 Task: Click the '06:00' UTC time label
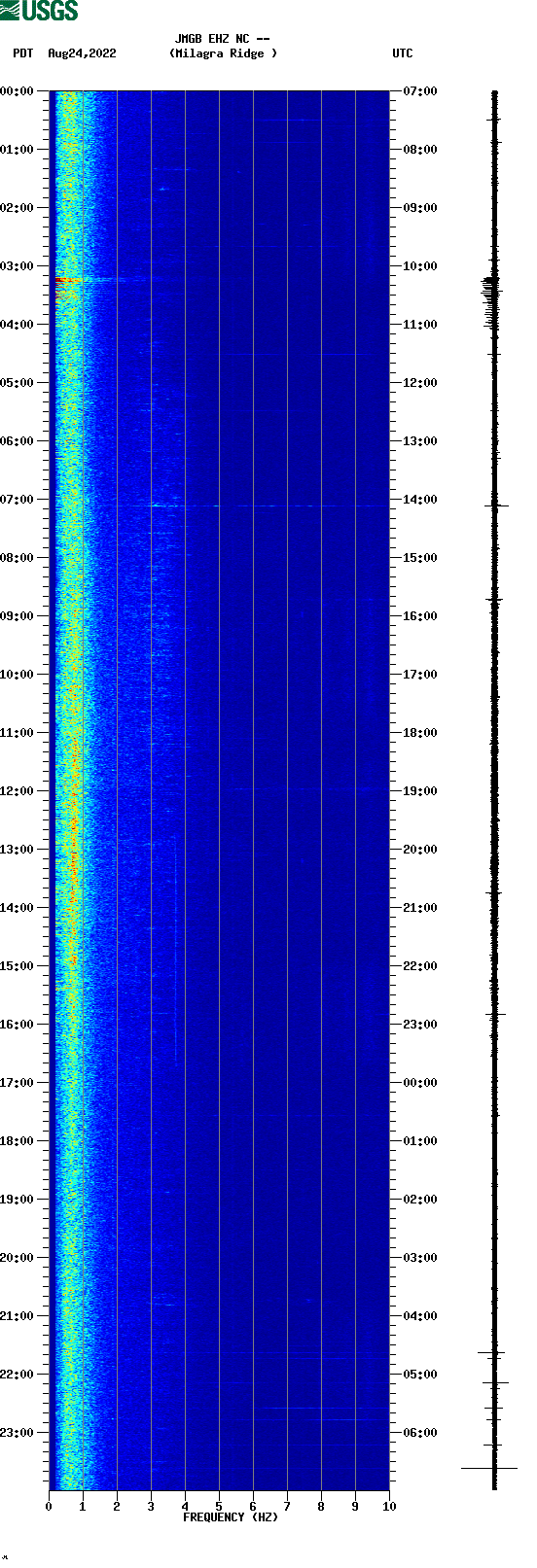point(420,1433)
